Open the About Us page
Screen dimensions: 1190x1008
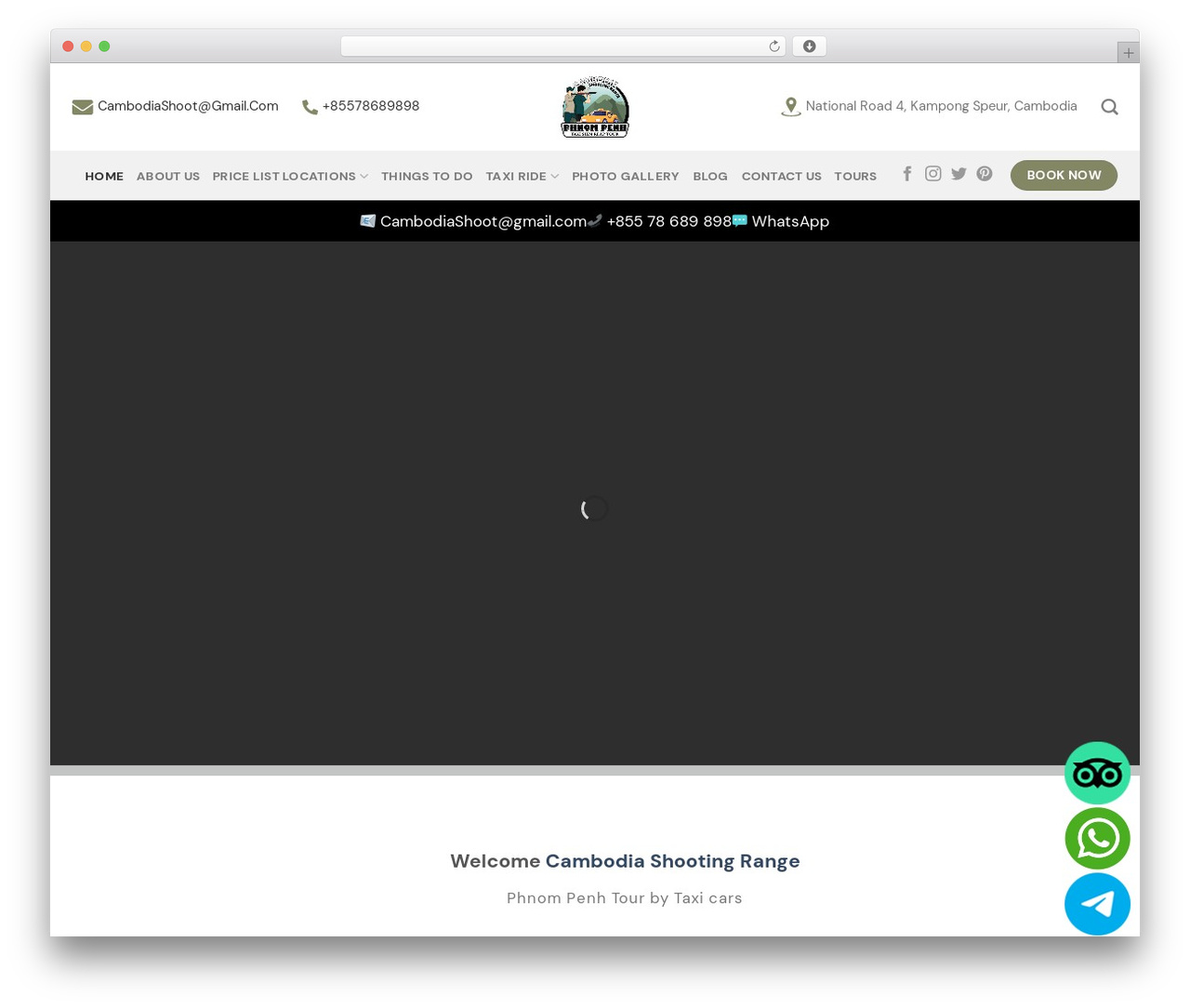pos(168,176)
